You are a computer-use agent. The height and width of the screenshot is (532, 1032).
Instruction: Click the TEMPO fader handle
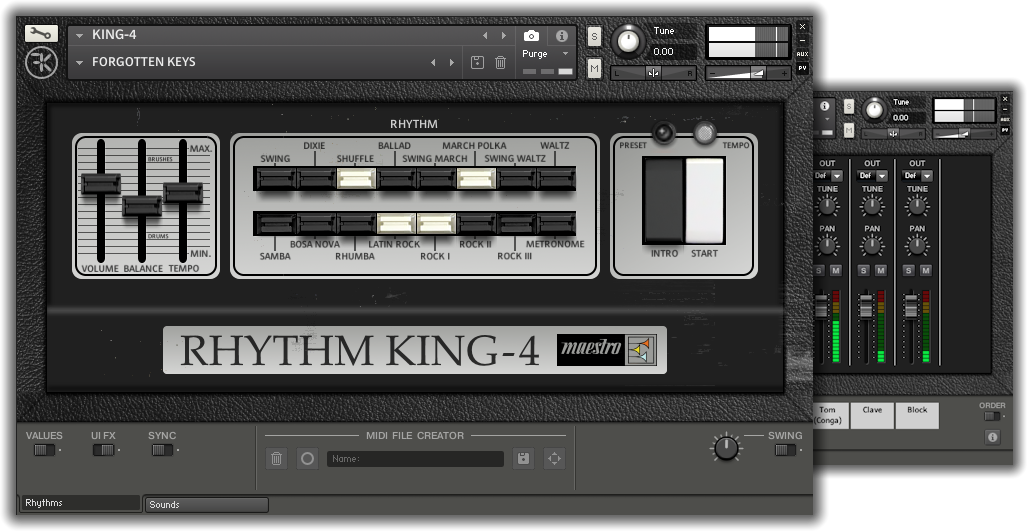click(183, 192)
